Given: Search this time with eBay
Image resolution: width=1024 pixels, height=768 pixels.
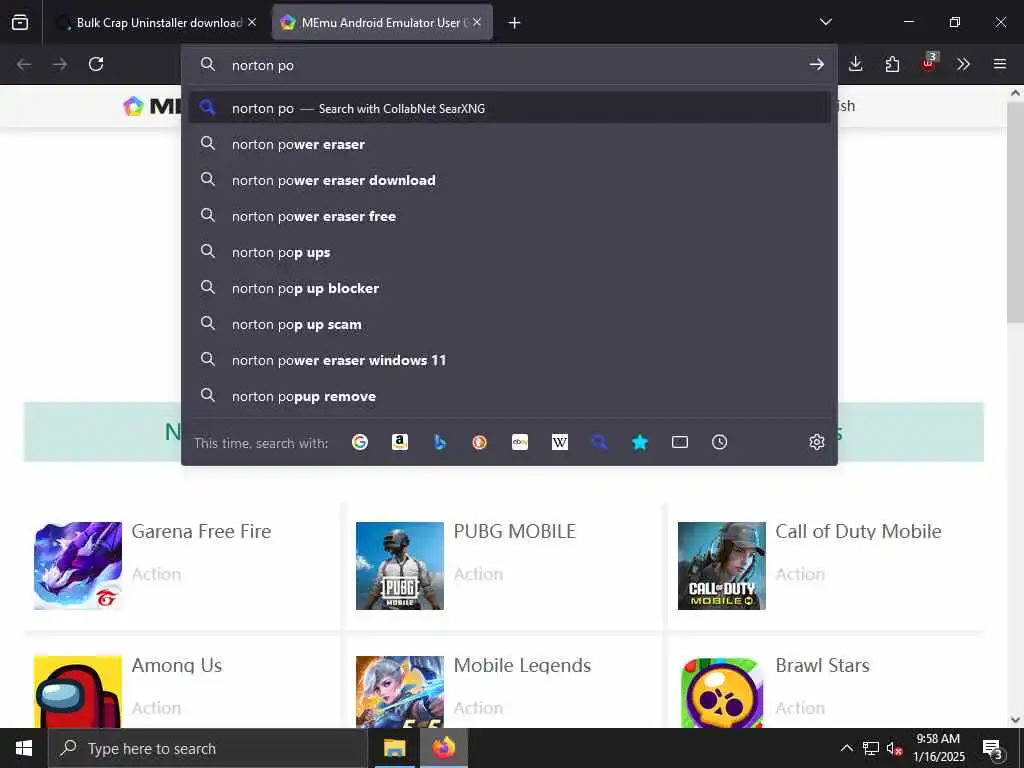Looking at the screenshot, I should pos(520,442).
